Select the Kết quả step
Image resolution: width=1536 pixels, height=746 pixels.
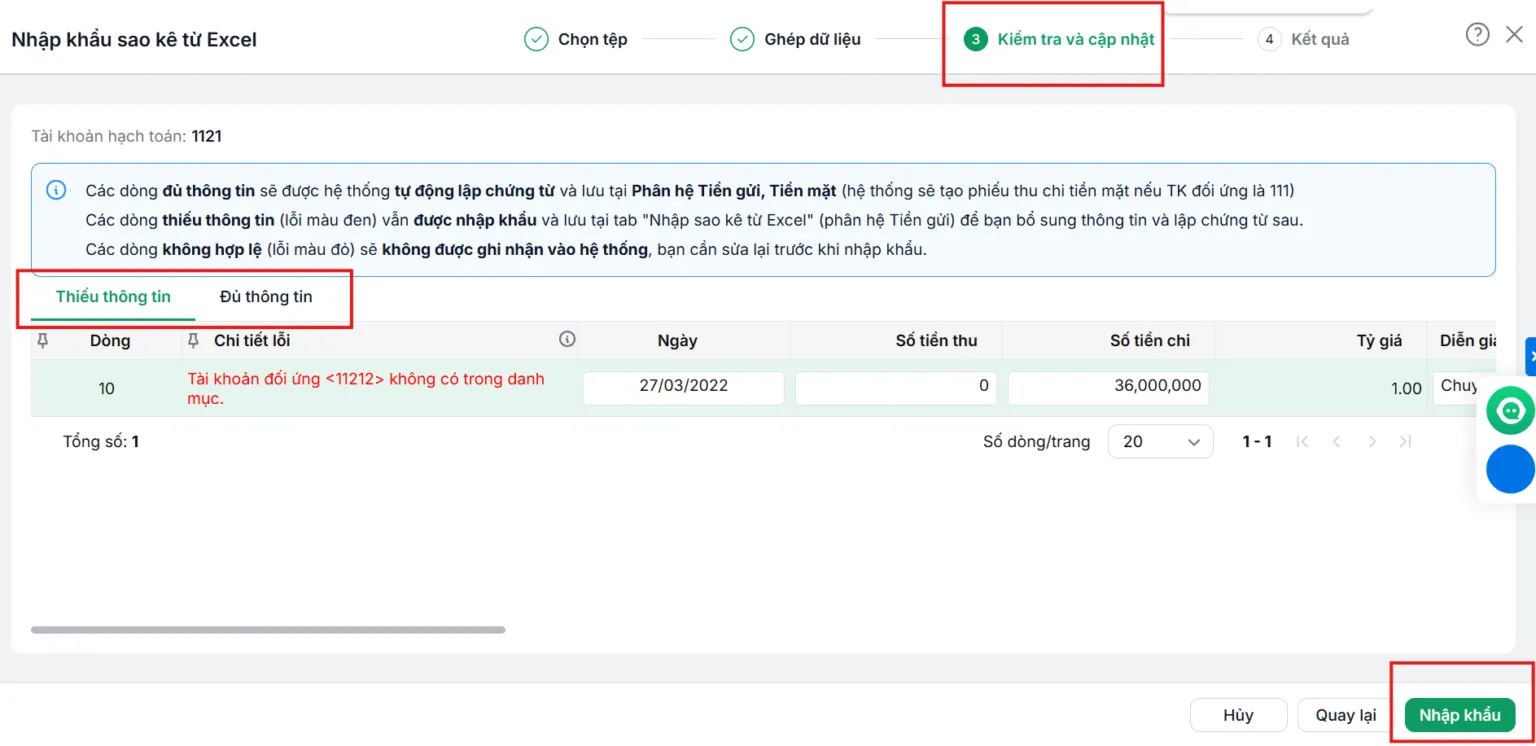click(1303, 39)
